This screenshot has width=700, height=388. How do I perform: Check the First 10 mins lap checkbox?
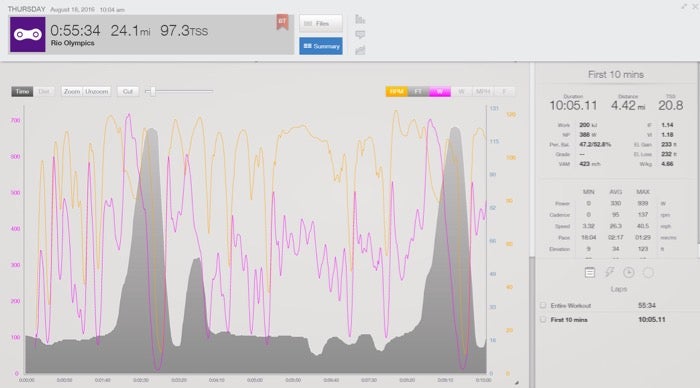543,320
